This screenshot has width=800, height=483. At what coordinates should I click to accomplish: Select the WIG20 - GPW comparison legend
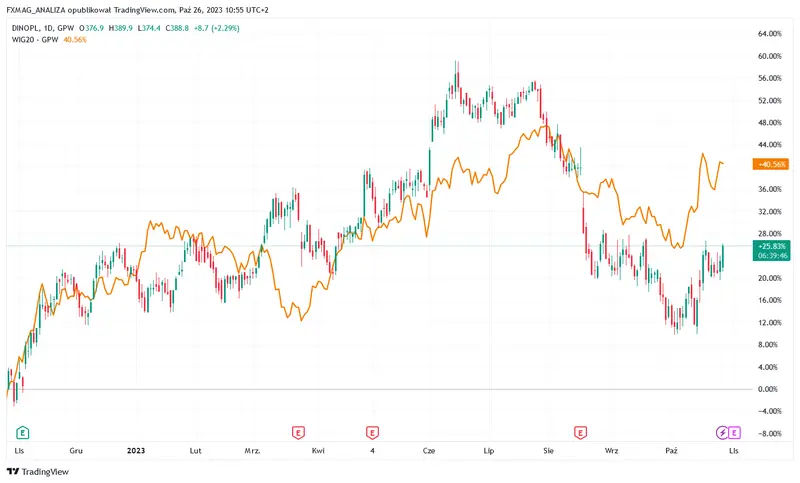click(x=33, y=40)
